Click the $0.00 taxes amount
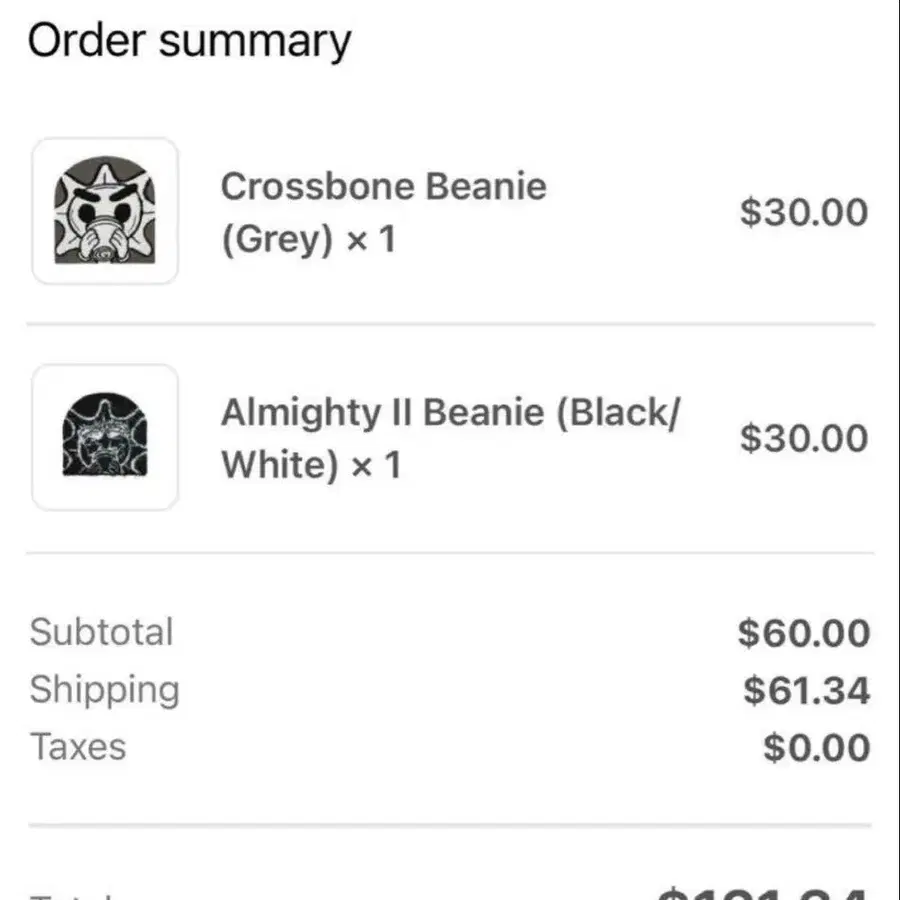 pos(816,748)
